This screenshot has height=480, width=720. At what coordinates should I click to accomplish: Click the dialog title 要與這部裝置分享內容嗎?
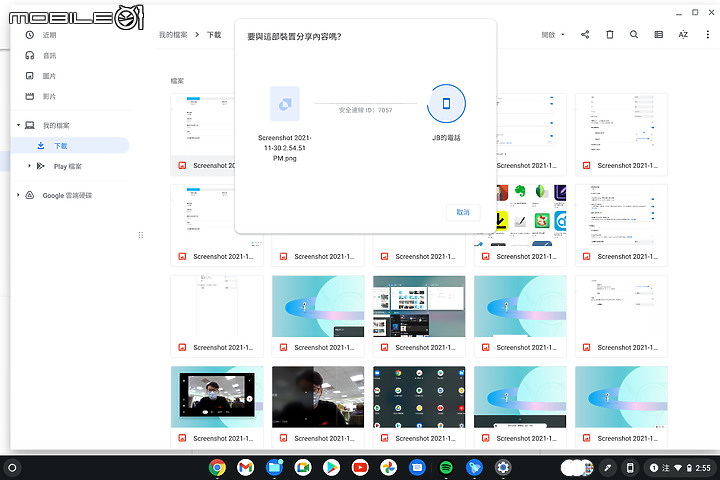[294, 37]
